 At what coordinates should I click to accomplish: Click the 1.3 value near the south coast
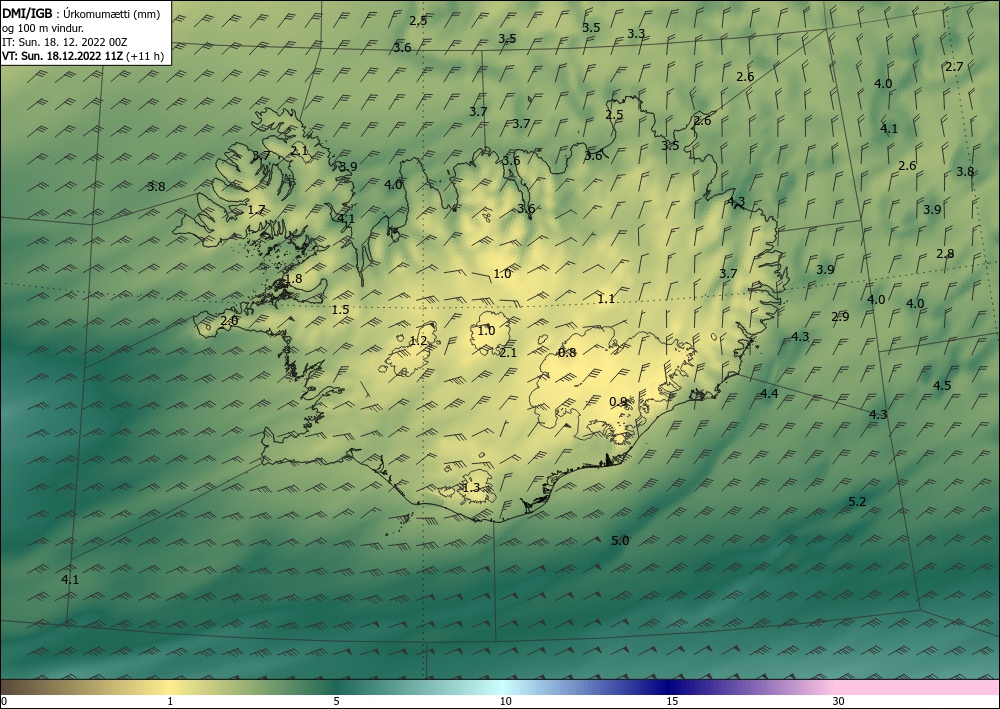coord(471,488)
